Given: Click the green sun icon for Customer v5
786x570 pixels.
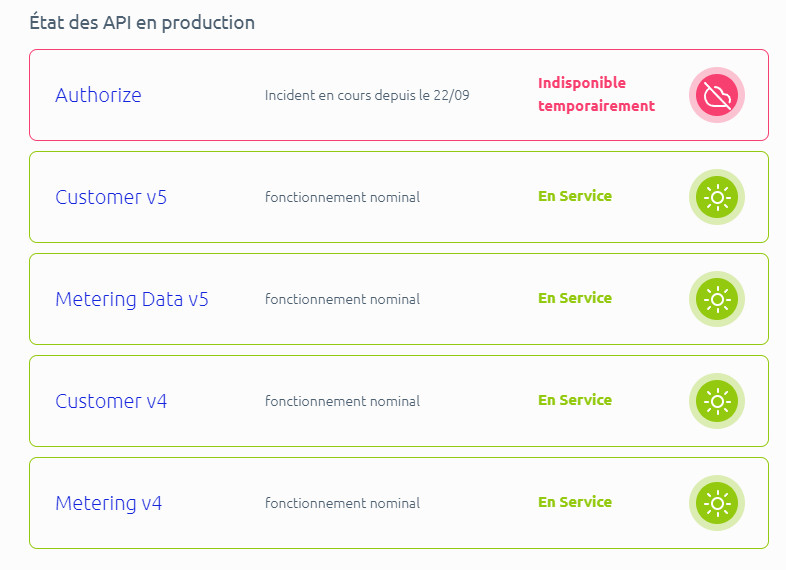Looking at the screenshot, I should pyautogui.click(x=717, y=197).
